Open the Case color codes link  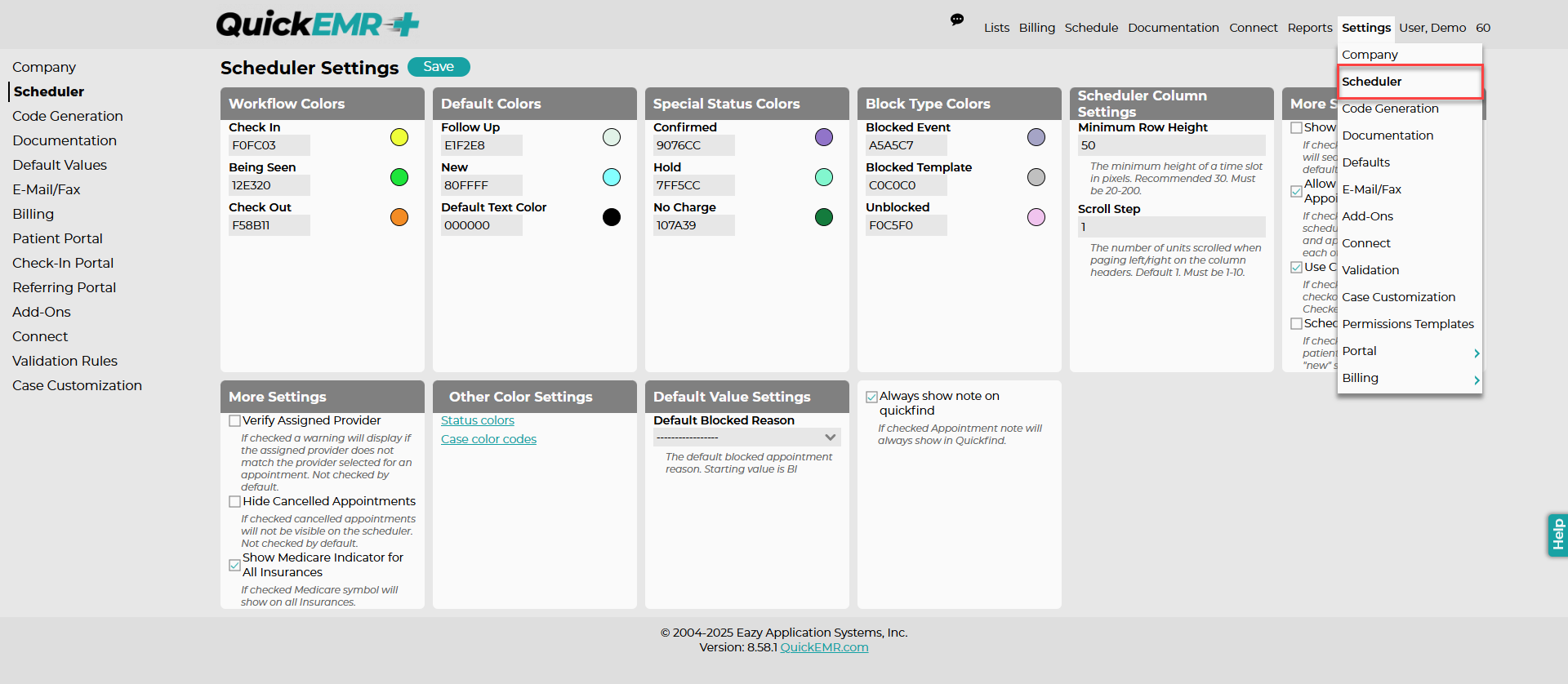[x=488, y=439]
